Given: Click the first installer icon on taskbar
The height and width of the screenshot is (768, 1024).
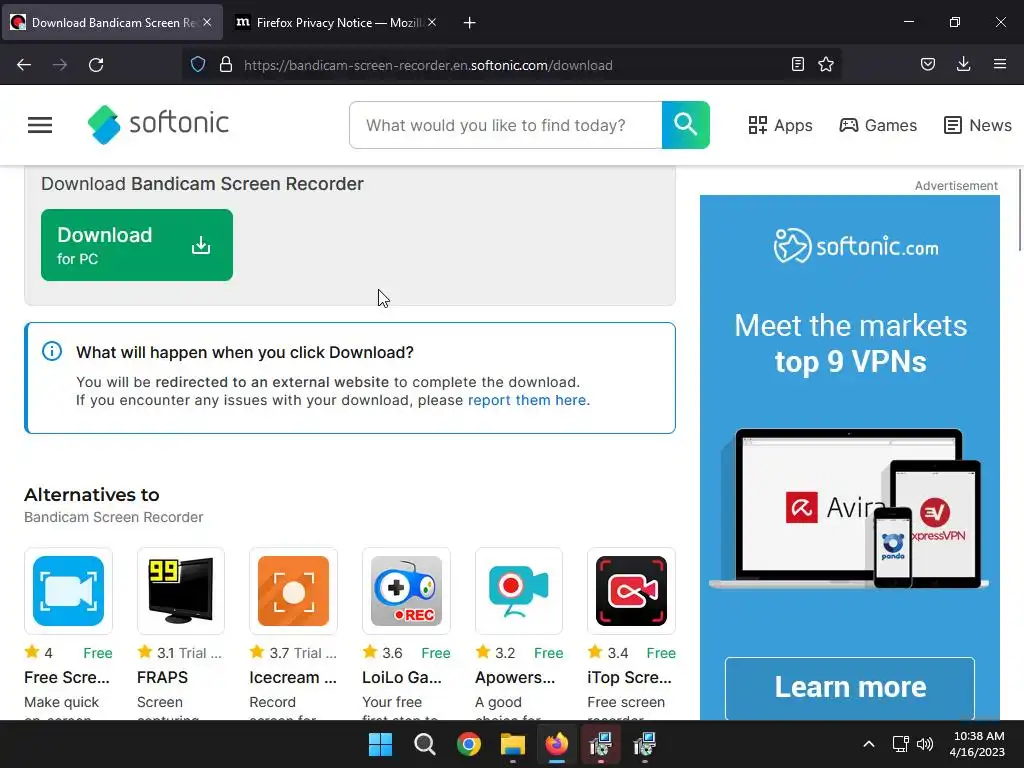Looking at the screenshot, I should click(600, 744).
